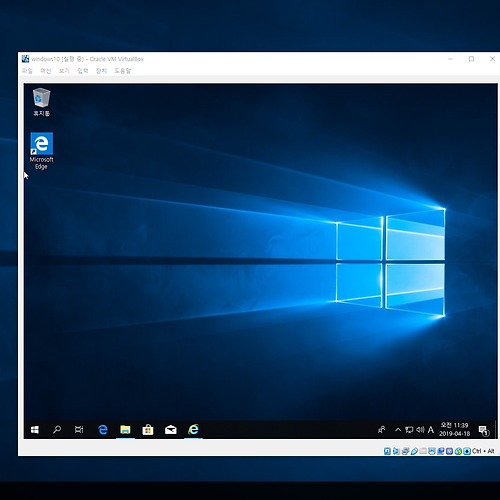Image resolution: width=500 pixels, height=500 pixels.
Task: Click the network adapter status icon in VirtualBox
Action: click(x=405, y=451)
